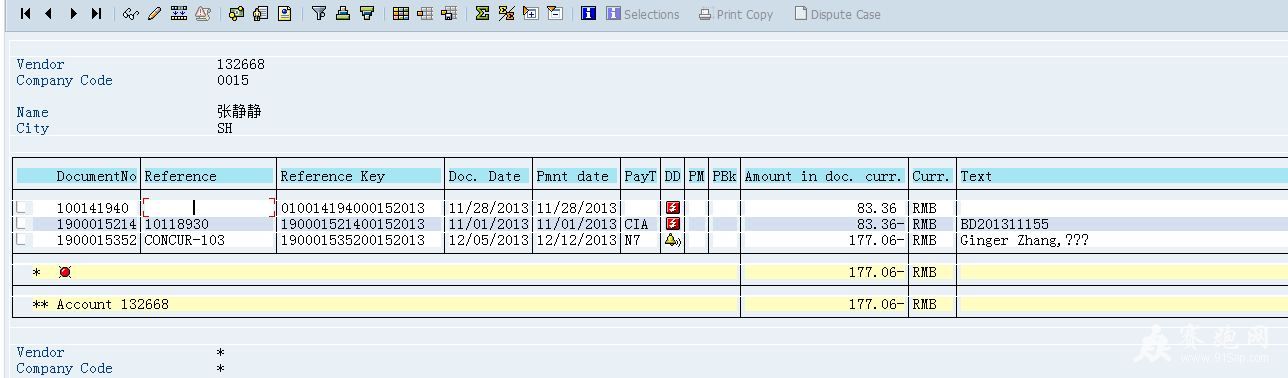Tick the checkbox for document 1900015352

(x=21, y=240)
